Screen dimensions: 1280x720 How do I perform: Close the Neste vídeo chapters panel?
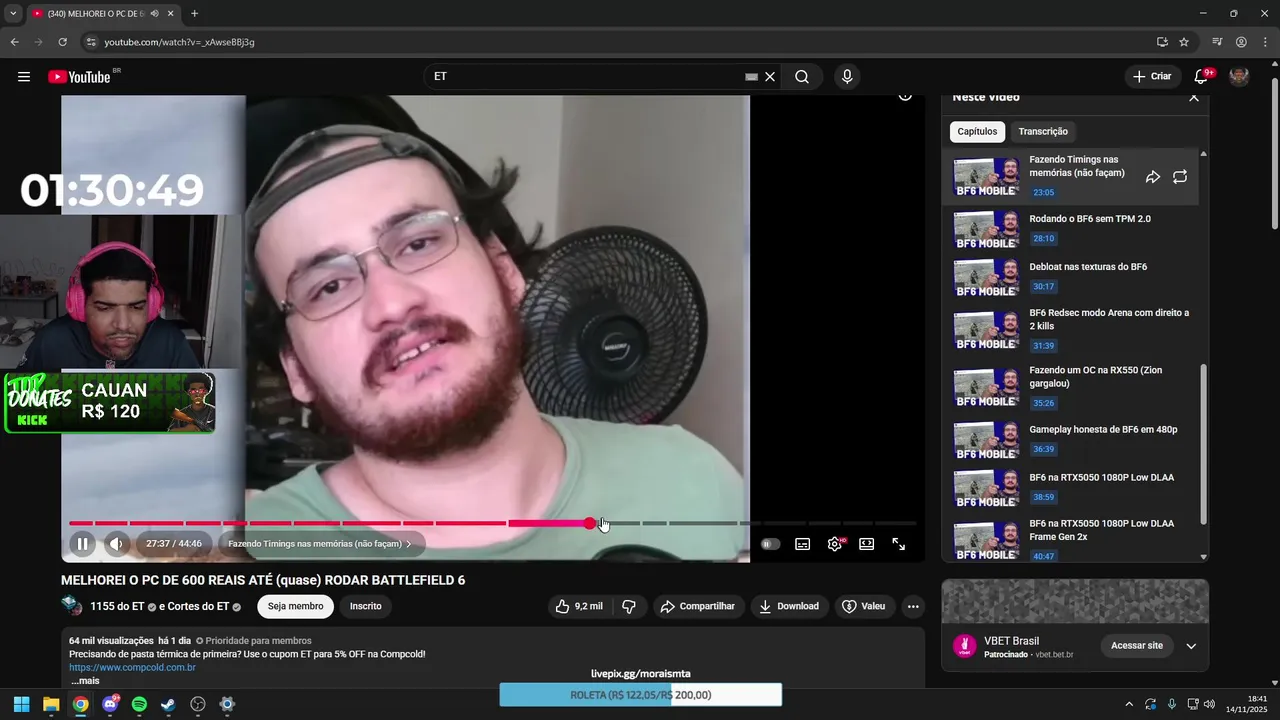point(1193,98)
